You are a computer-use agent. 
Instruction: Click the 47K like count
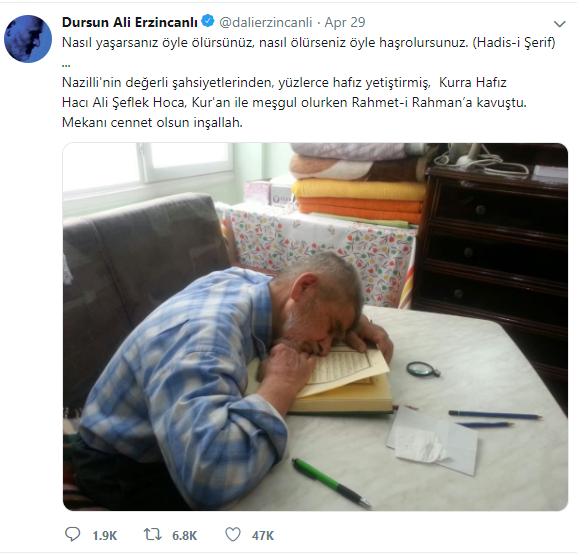[x=263, y=536]
